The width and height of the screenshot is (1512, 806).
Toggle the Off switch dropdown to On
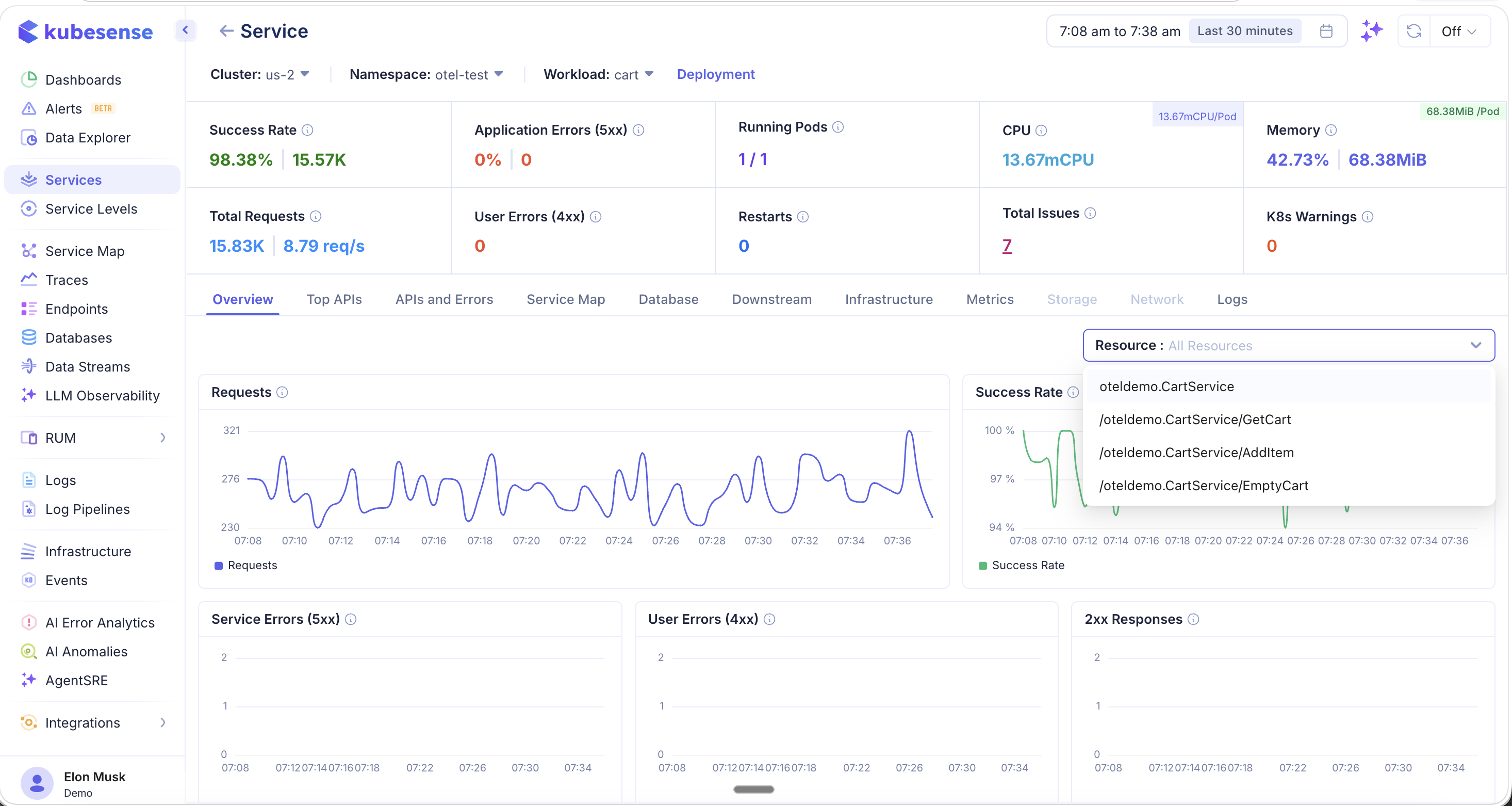pyautogui.click(x=1460, y=31)
